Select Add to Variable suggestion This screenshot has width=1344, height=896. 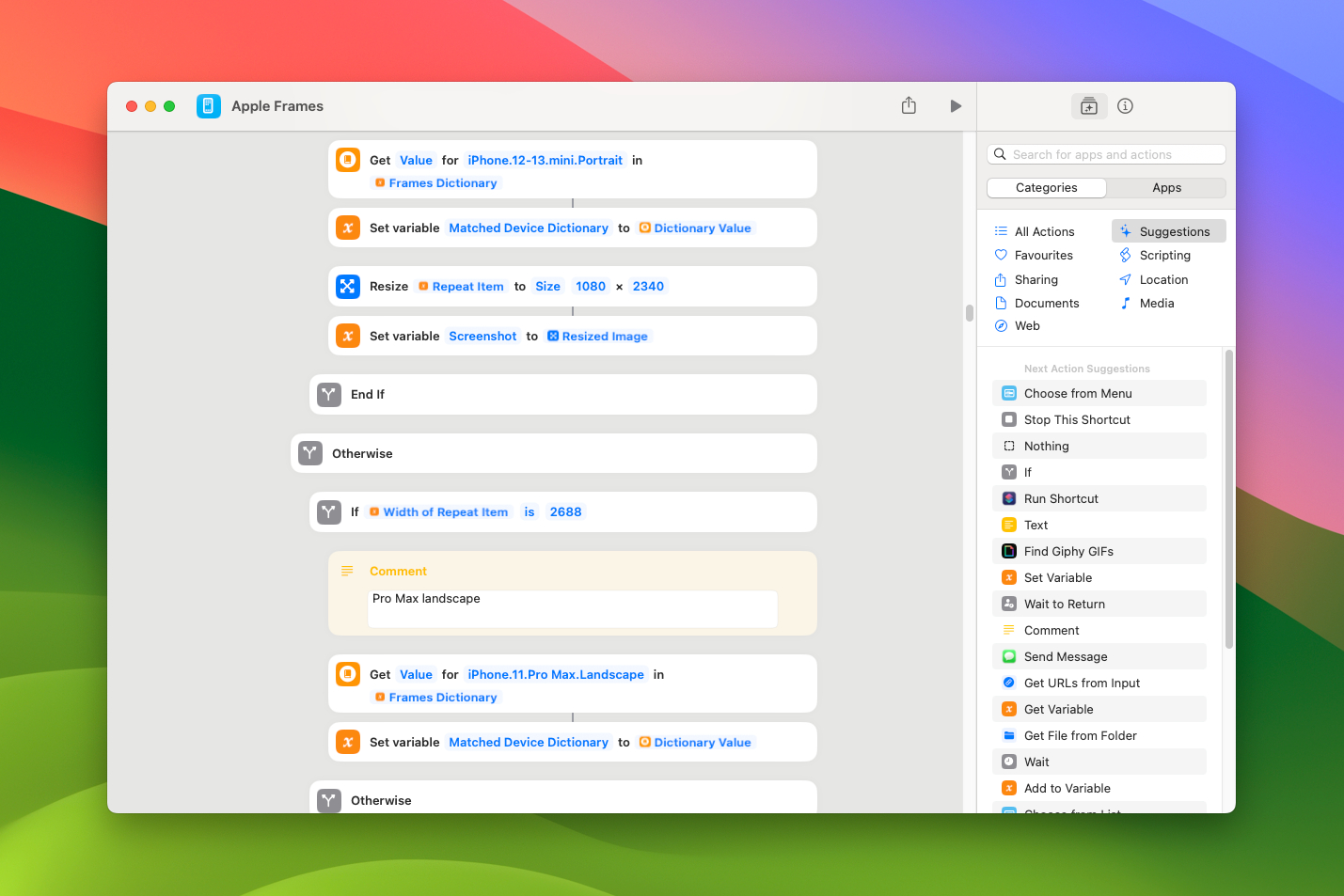(x=1099, y=788)
